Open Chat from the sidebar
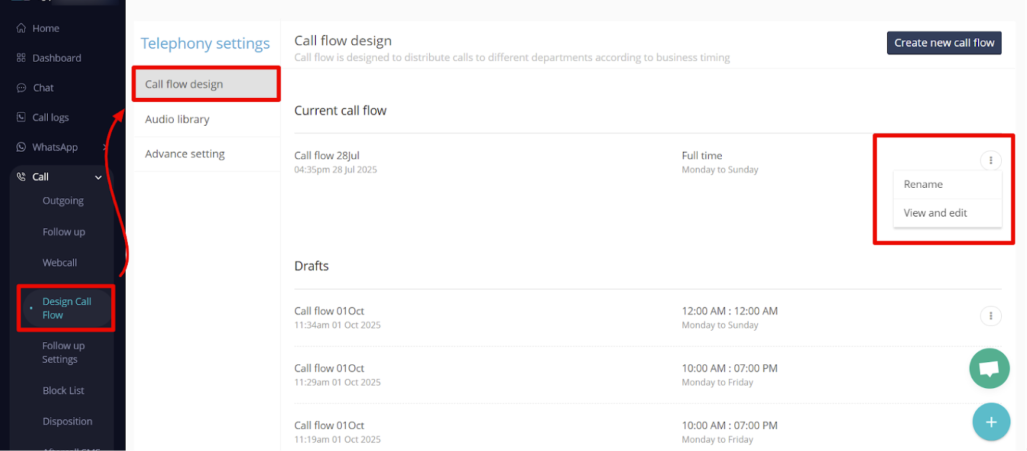Viewport: 1027px width, 451px height. (36, 88)
